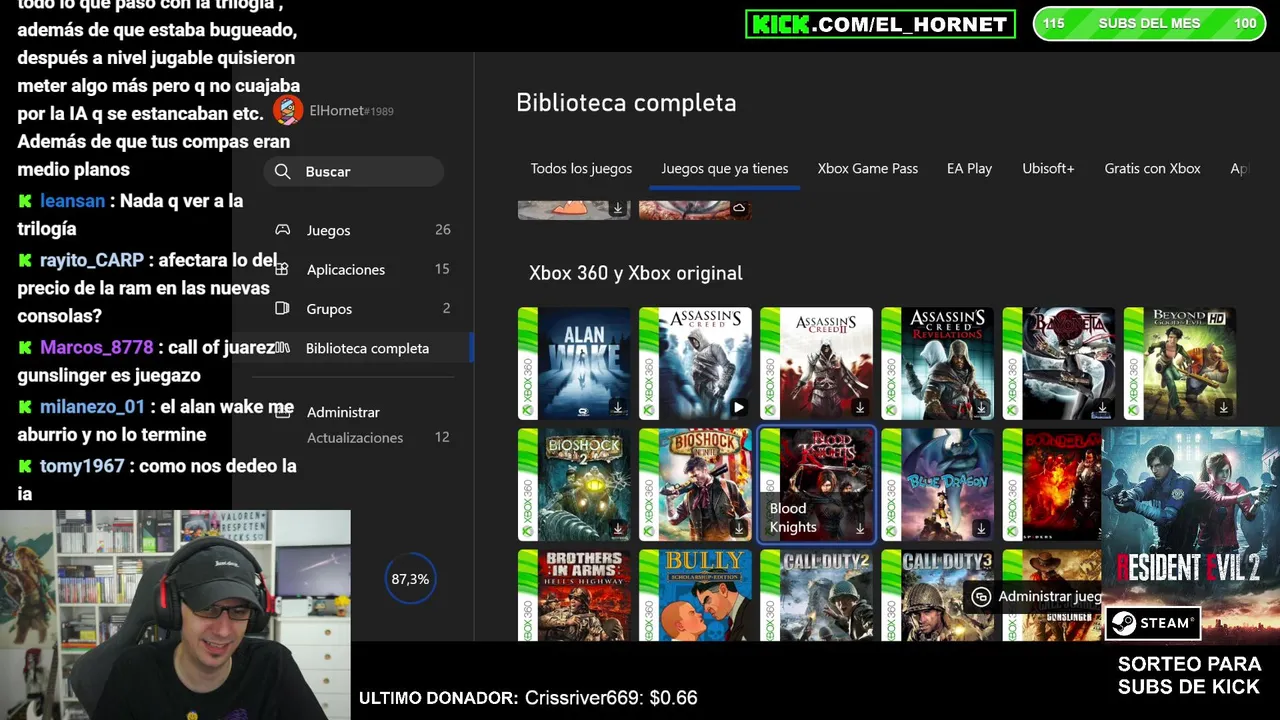
Task: Click the download icon on the Bayonetta tile
Action: pos(1102,408)
